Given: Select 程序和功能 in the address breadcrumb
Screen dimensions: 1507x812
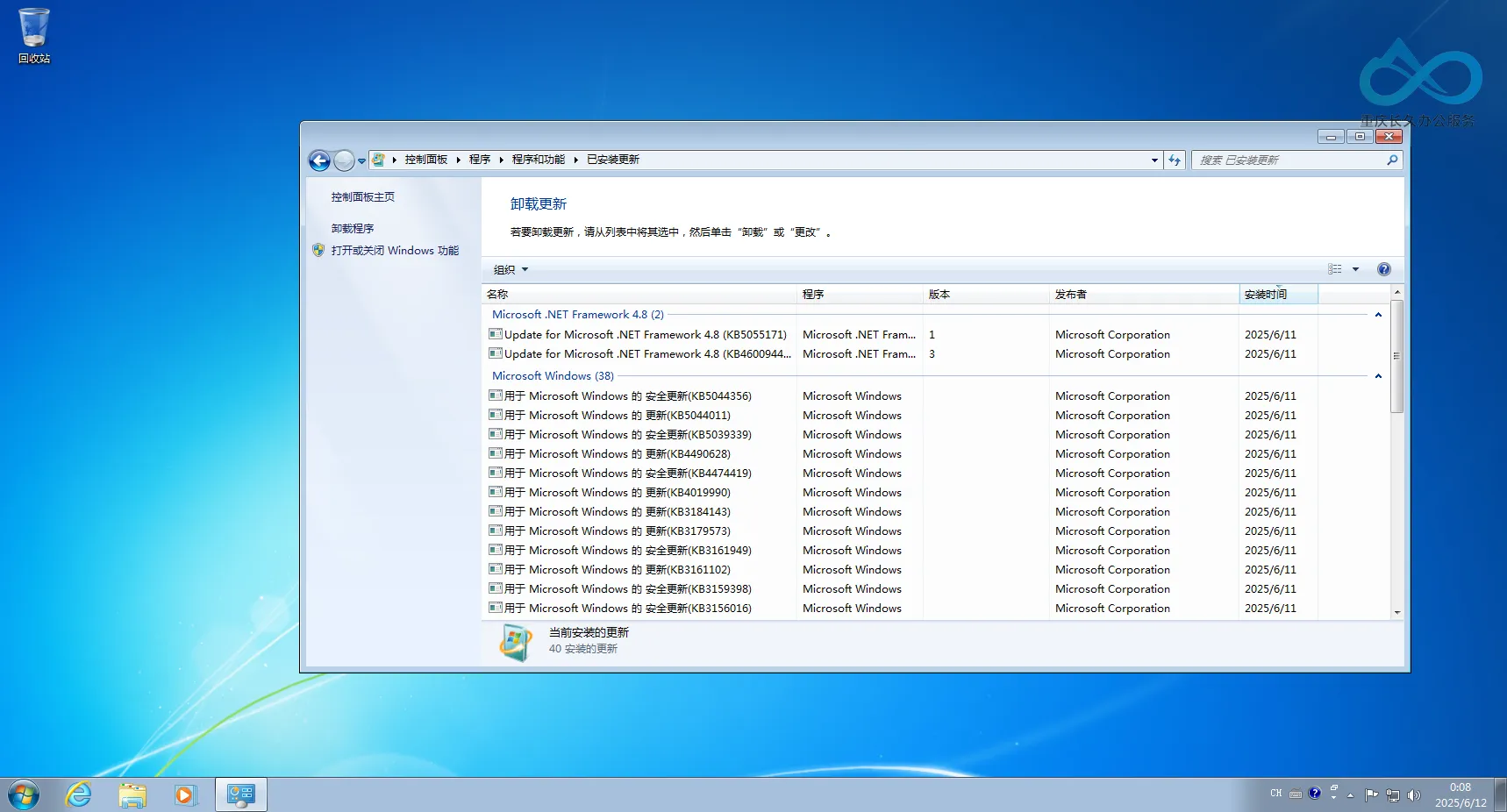Looking at the screenshot, I should click(x=539, y=160).
